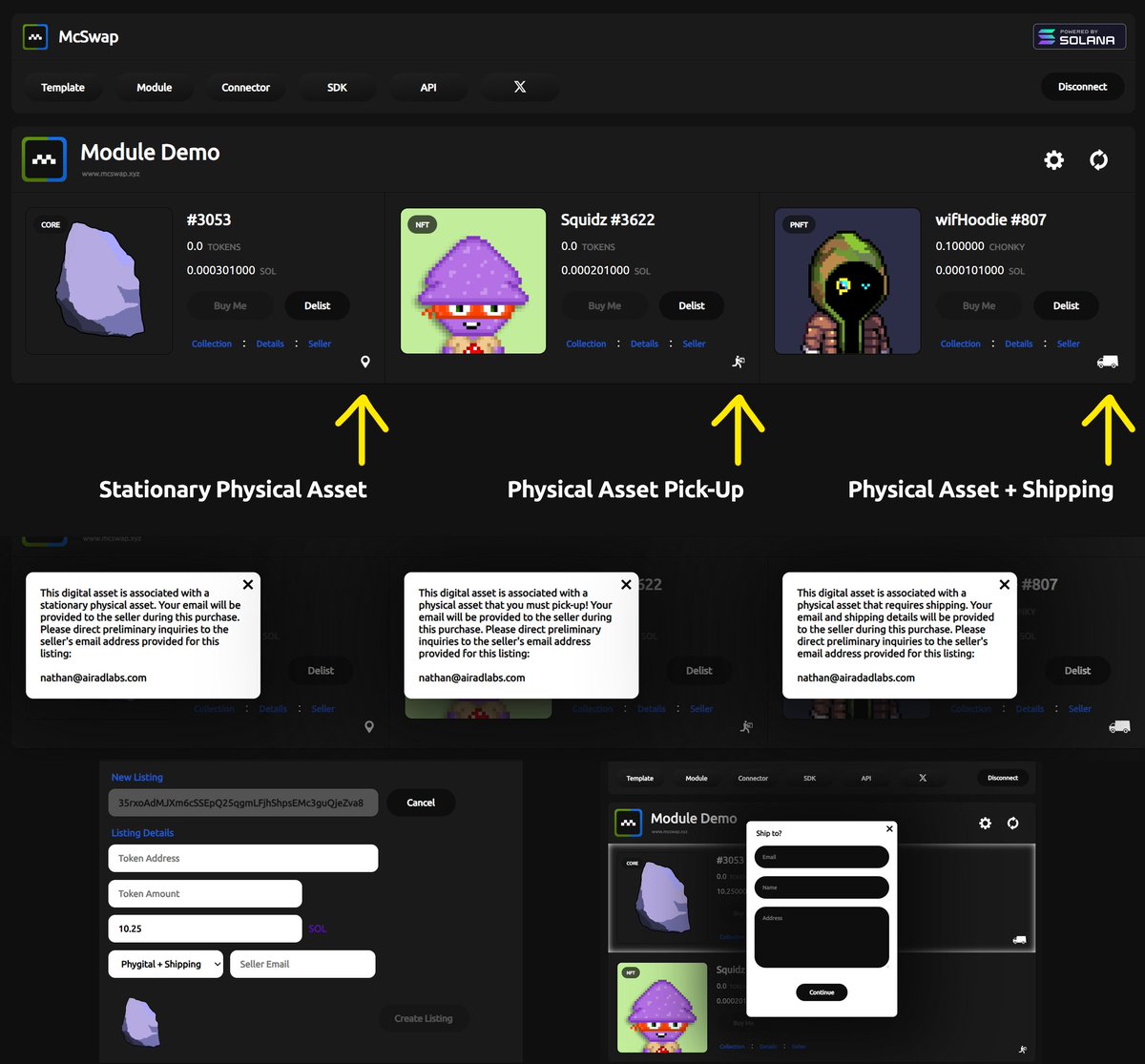
Task: Click settings gear beside the Ship to? dialog
Action: pos(986,823)
